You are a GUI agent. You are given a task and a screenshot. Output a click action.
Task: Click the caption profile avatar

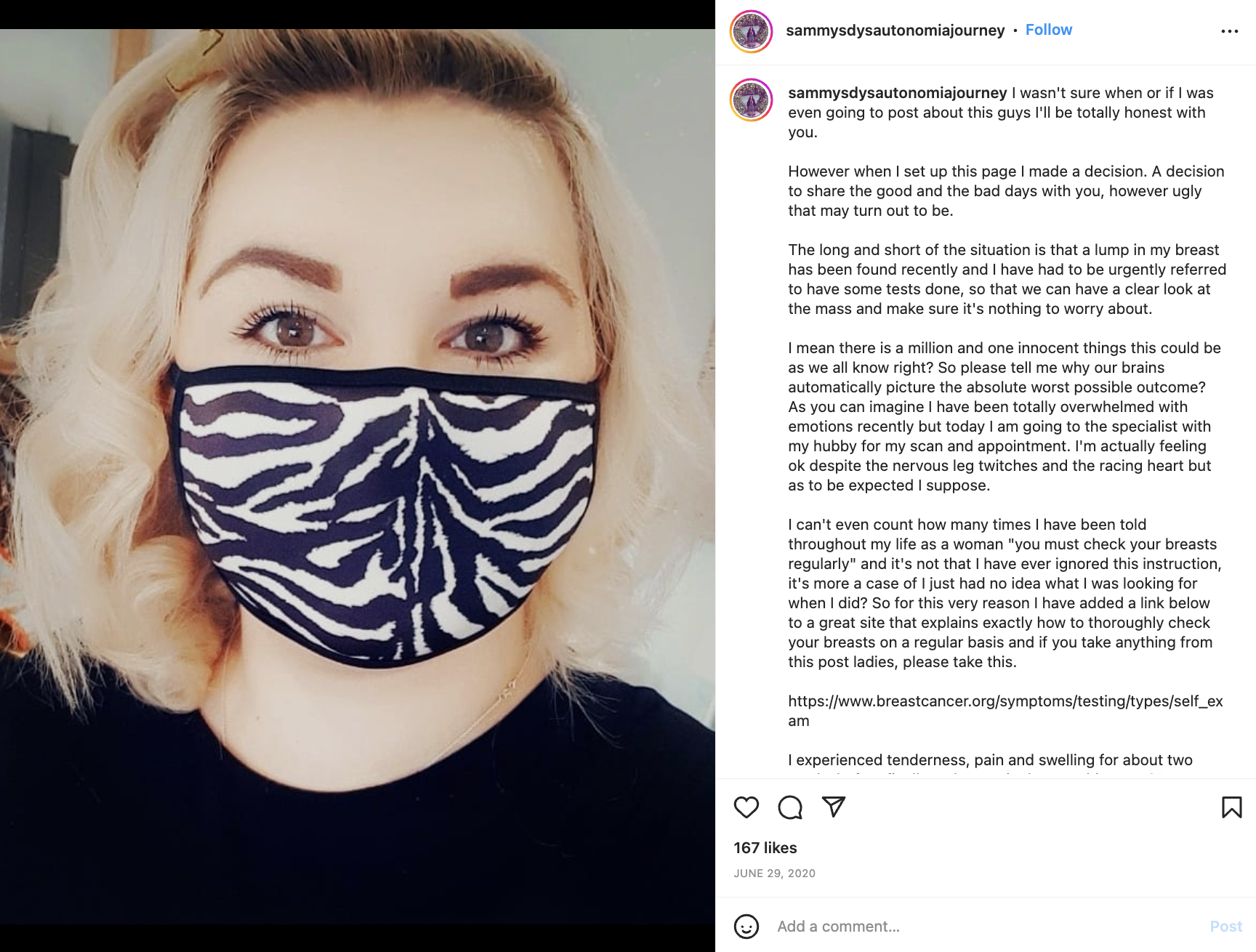coord(751,100)
